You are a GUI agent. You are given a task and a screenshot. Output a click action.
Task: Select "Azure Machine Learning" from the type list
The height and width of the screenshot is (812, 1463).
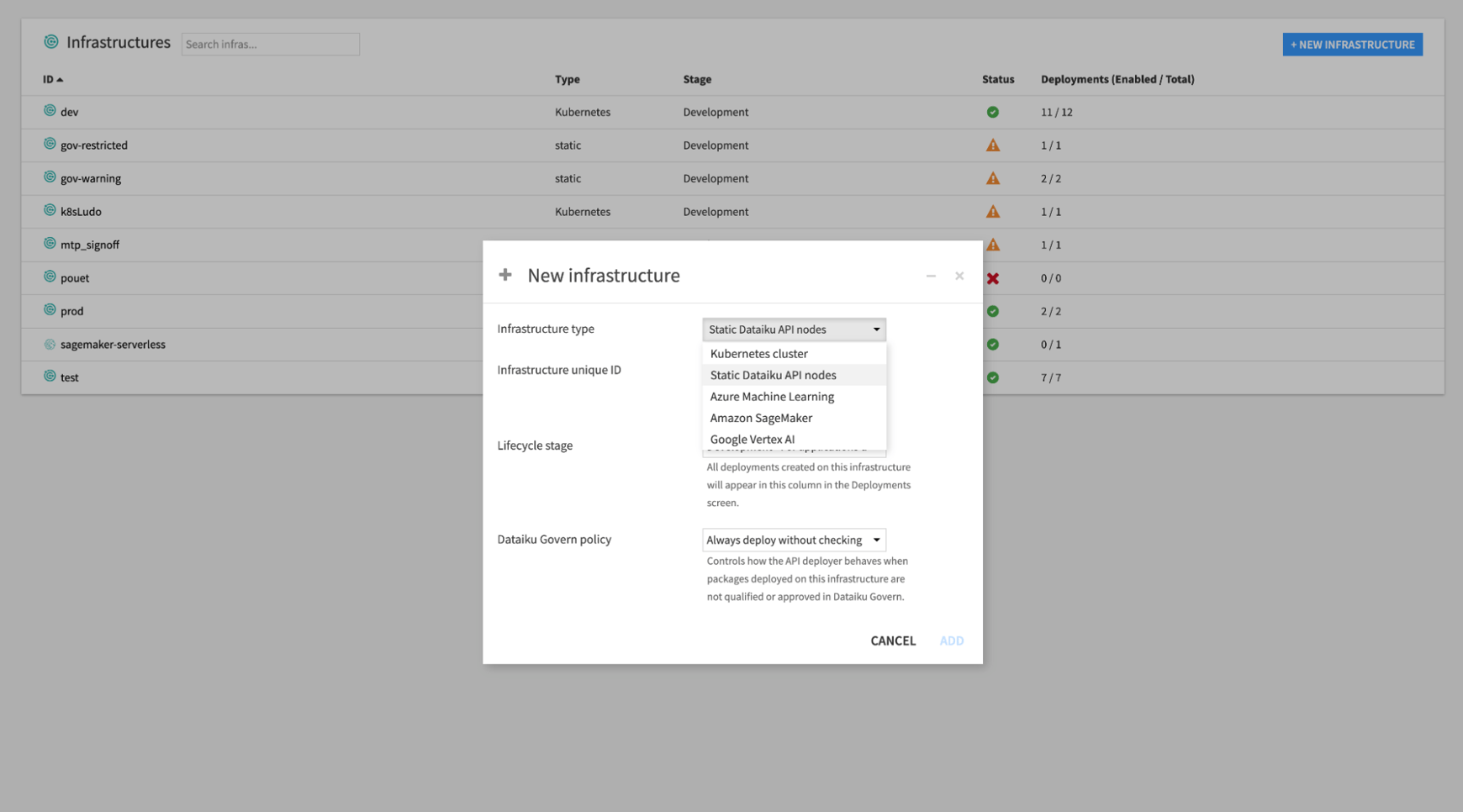[771, 396]
